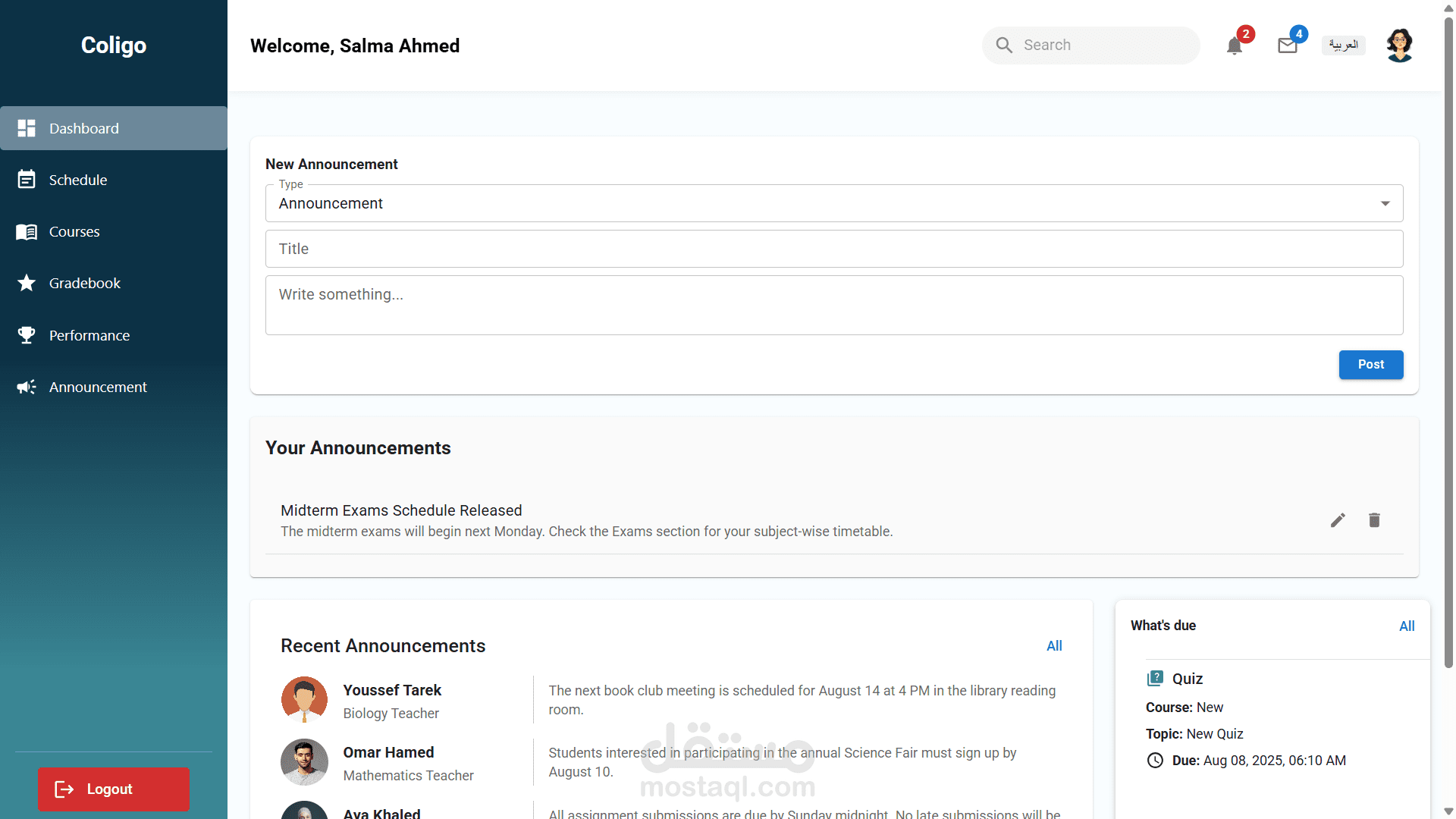Screen dimensions: 1456x819
Task: Expand the announcement Type dropdown
Action: (x=833, y=203)
